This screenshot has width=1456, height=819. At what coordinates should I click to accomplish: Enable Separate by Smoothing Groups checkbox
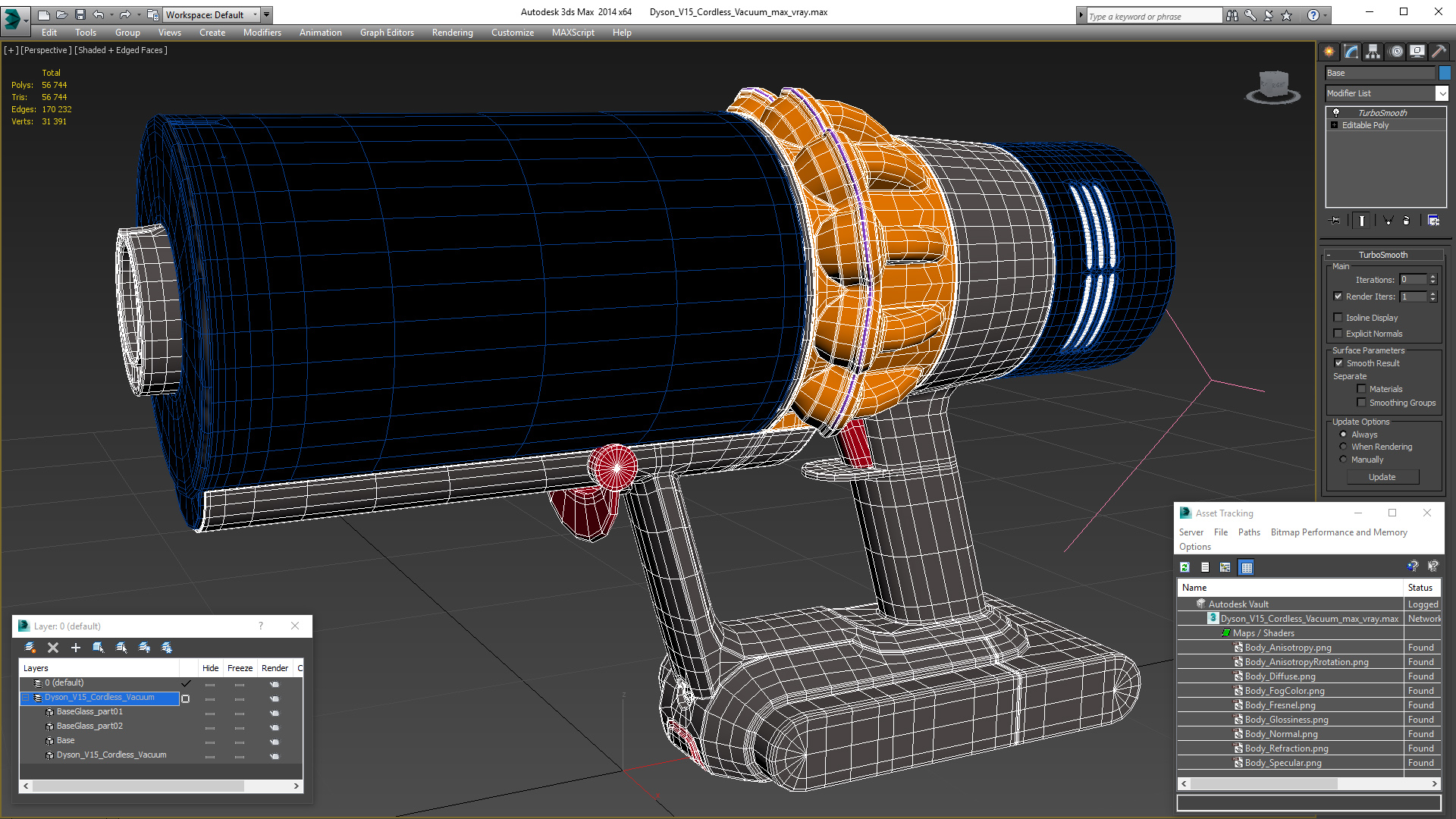[x=1362, y=403]
